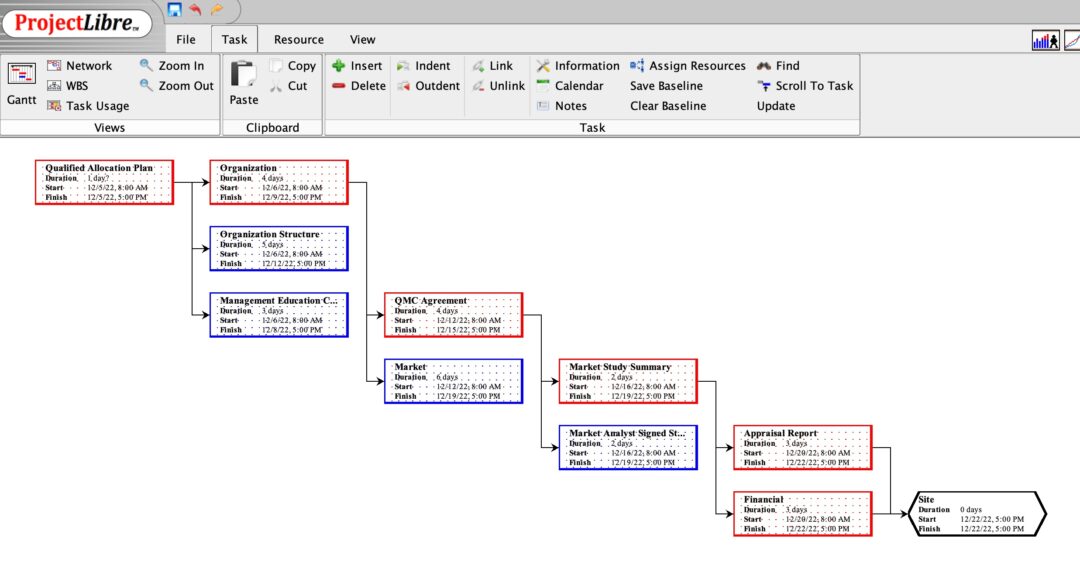
Task: Open task Notes
Action: coord(561,105)
